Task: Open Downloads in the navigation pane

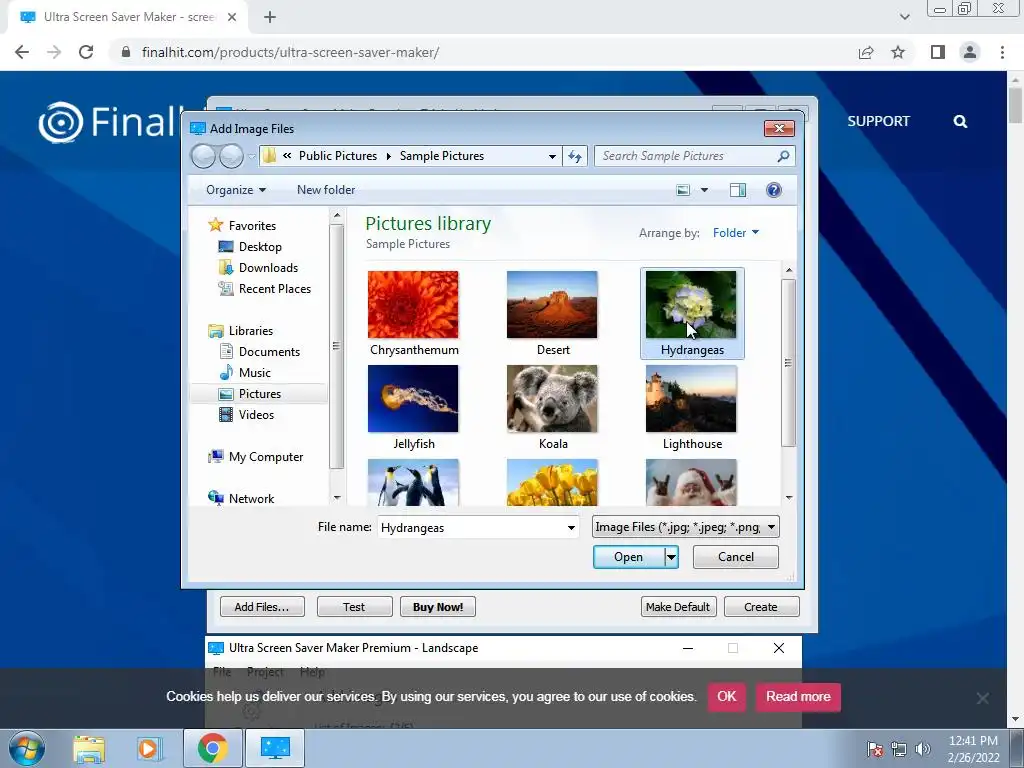Action: [x=268, y=268]
